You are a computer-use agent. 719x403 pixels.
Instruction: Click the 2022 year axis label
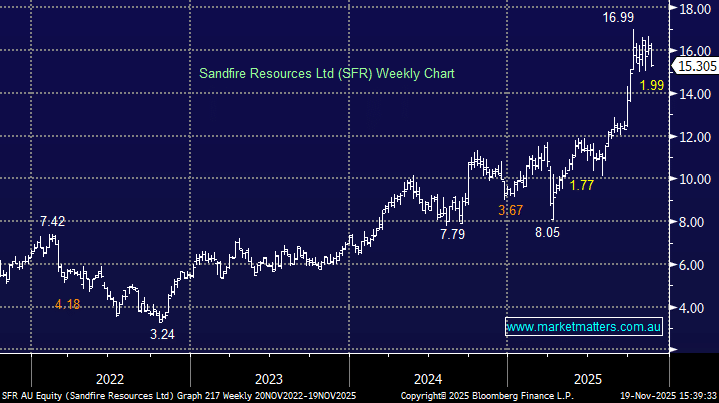[108, 379]
